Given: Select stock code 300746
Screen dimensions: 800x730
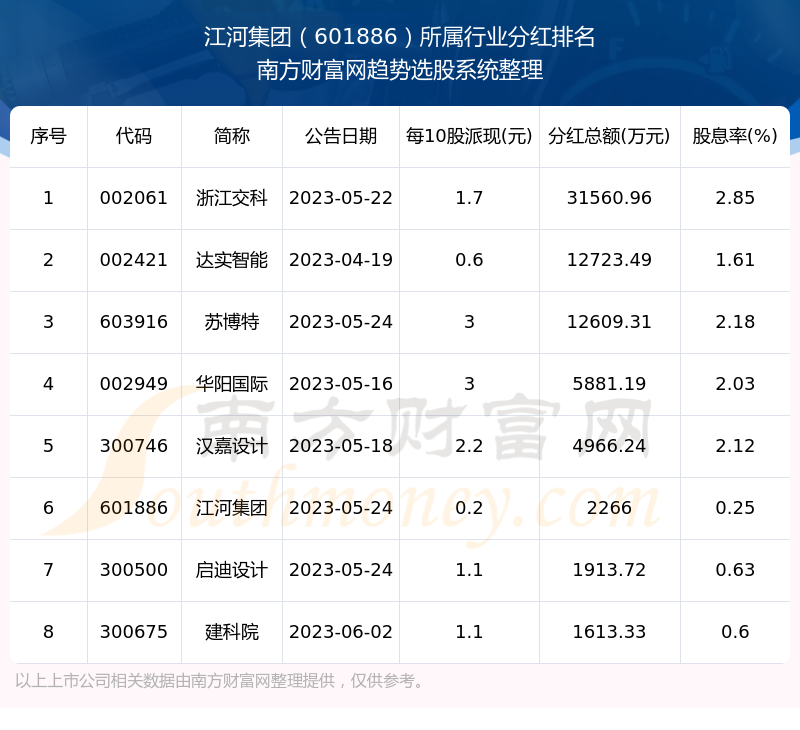Looking at the screenshot, I should point(134,446).
